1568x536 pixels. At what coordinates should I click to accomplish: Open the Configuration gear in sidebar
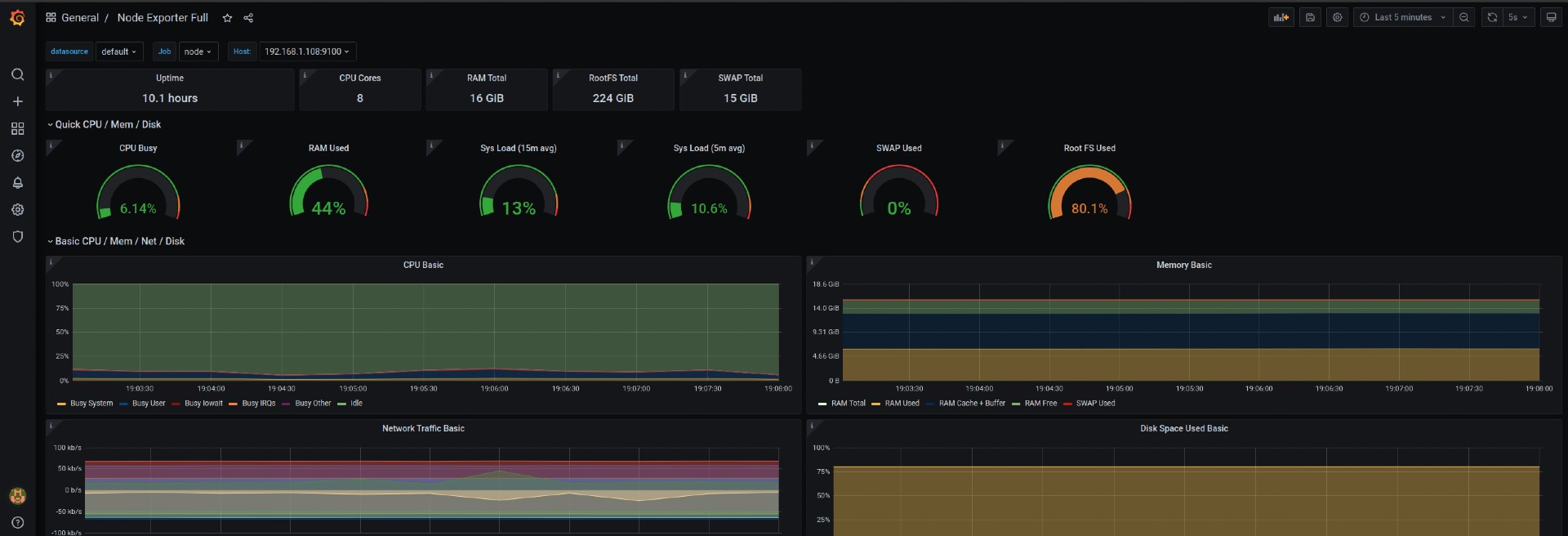17,209
